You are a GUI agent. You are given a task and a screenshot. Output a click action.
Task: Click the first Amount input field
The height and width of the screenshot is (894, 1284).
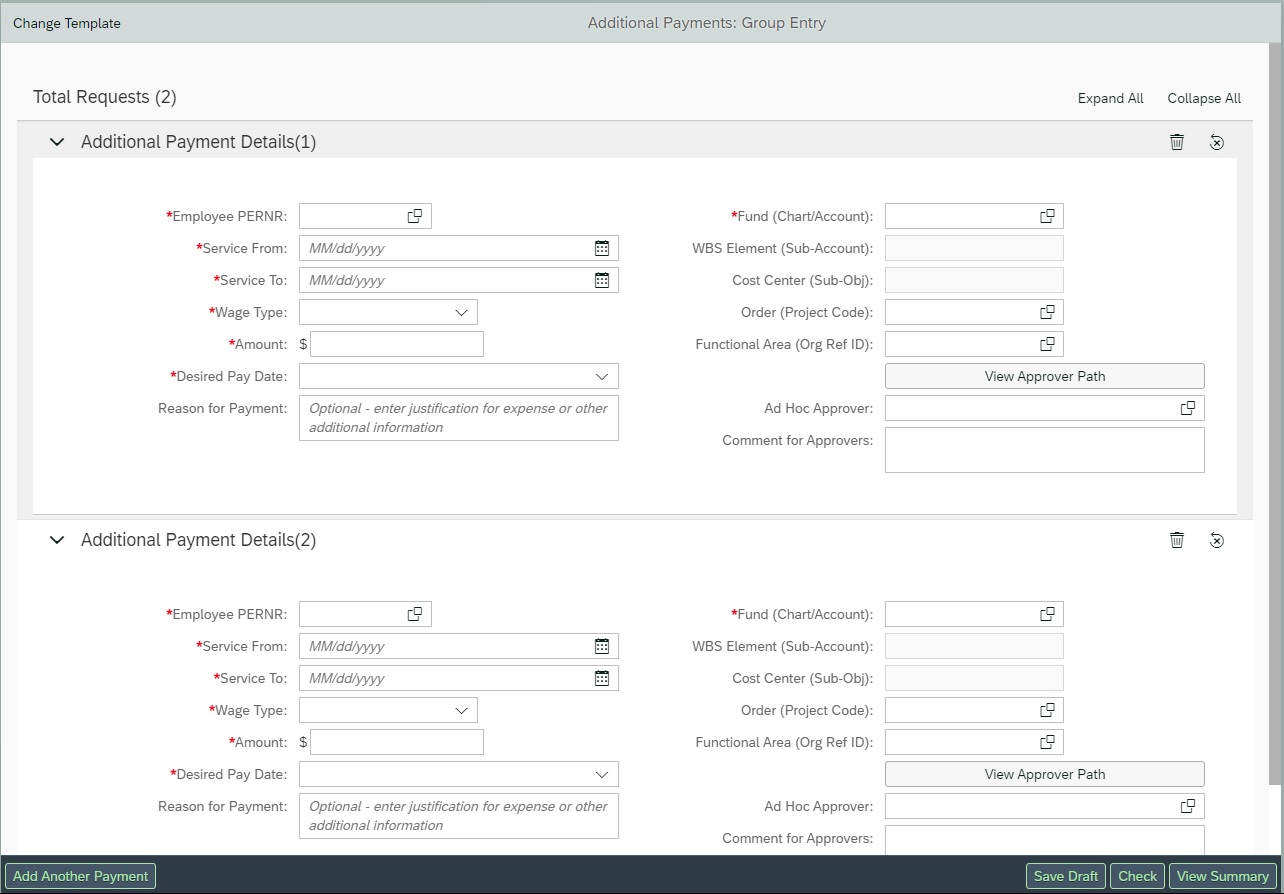397,344
